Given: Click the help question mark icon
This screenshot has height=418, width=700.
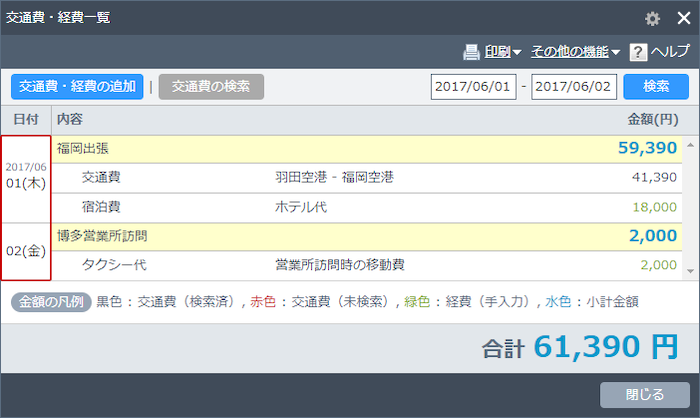Looking at the screenshot, I should 638,52.
